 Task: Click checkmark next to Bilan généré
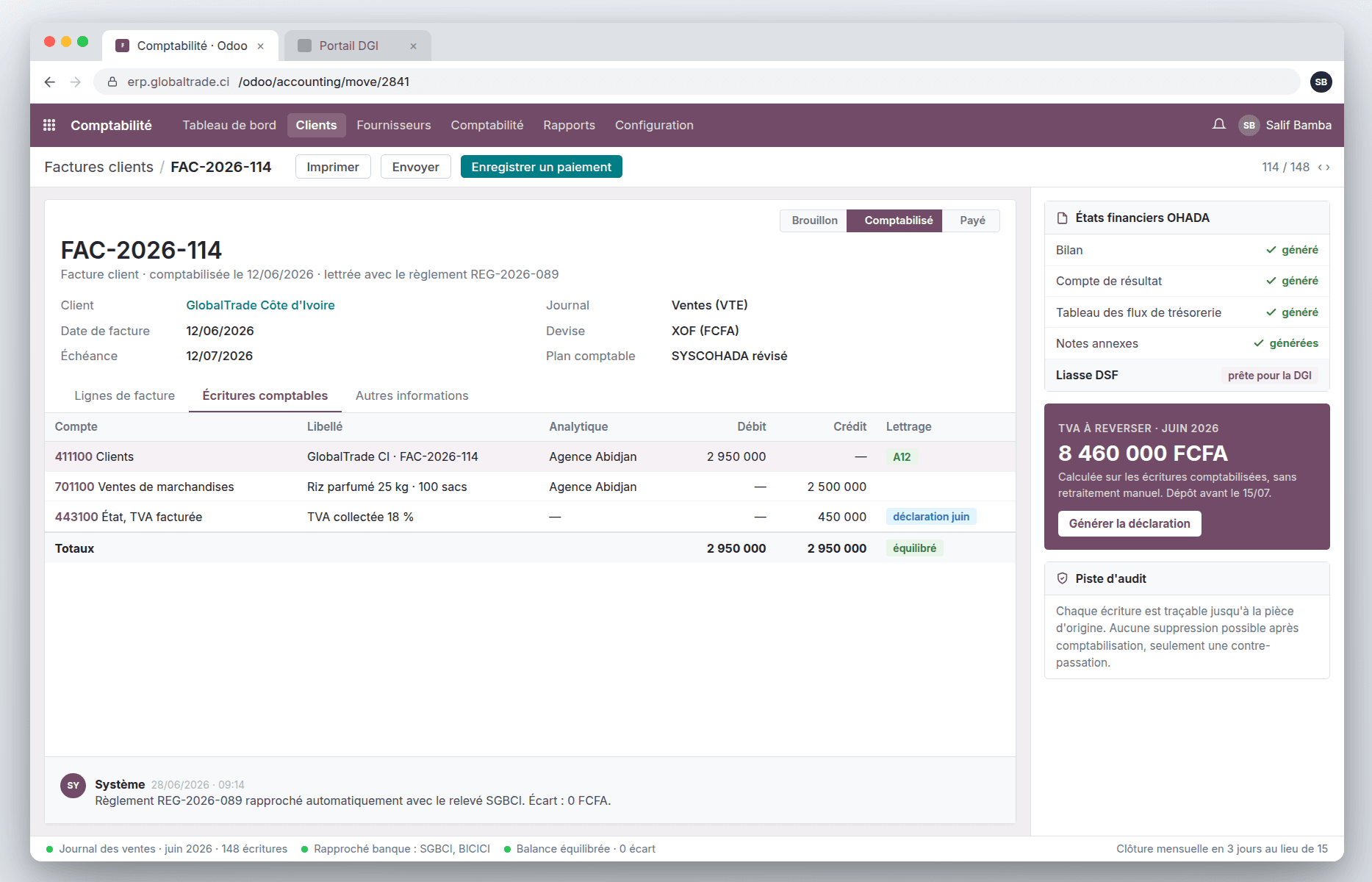pyautogui.click(x=1271, y=250)
